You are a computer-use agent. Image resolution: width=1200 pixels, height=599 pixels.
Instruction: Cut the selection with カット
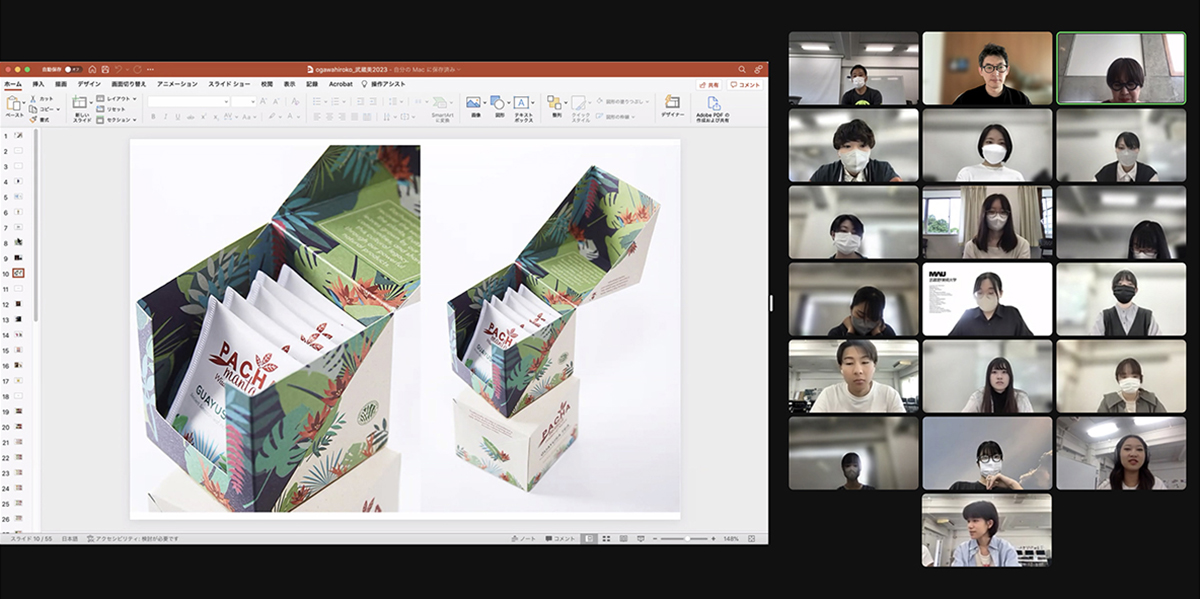coord(40,99)
